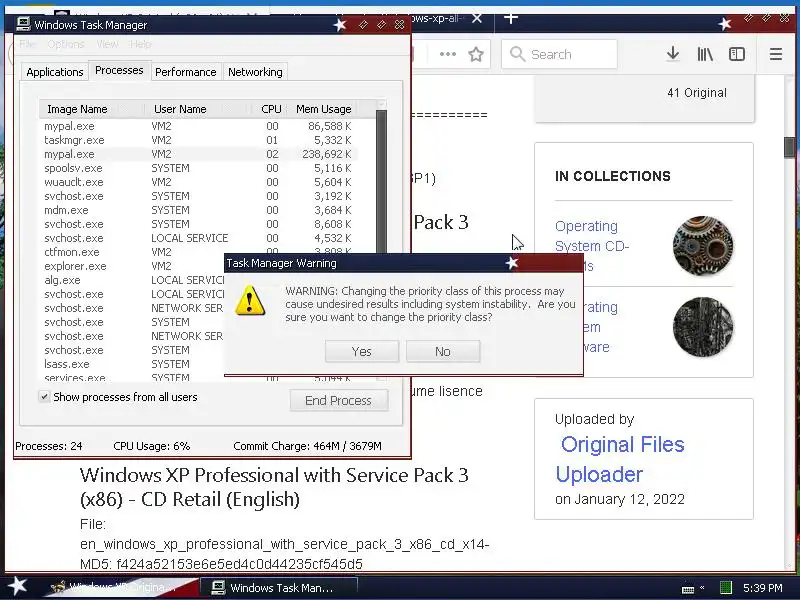This screenshot has width=800, height=600.
Task: Open the browser Library icon
Action: click(x=705, y=54)
